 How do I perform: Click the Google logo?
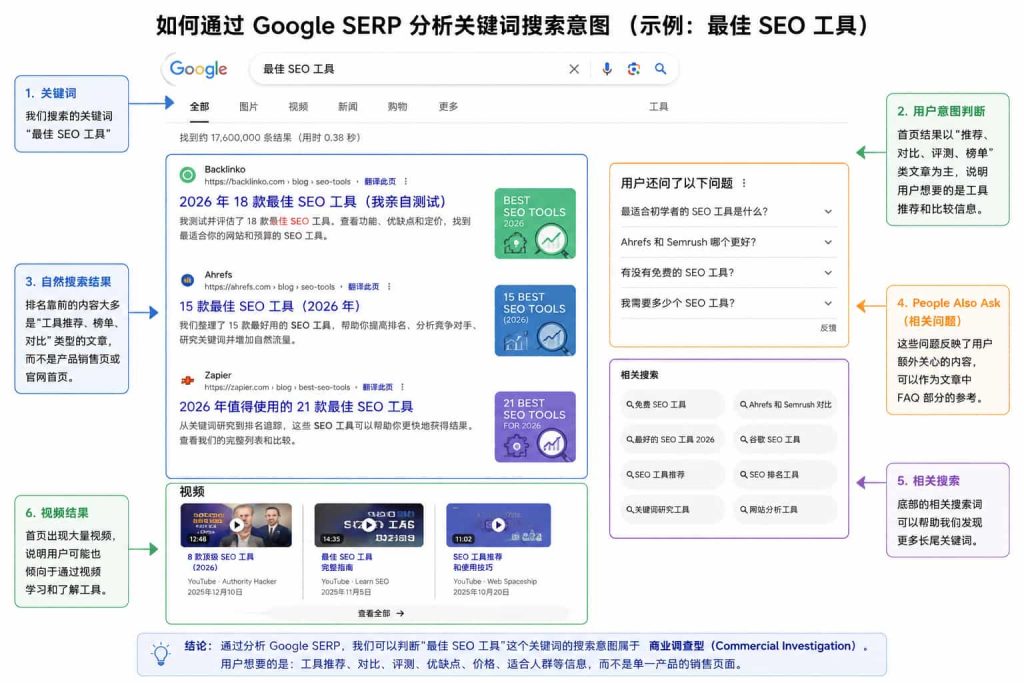[198, 69]
